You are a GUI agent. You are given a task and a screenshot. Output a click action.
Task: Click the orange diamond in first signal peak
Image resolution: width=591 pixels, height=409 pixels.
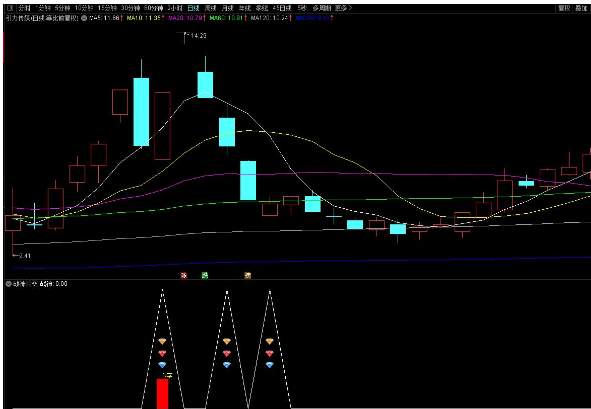(162, 342)
